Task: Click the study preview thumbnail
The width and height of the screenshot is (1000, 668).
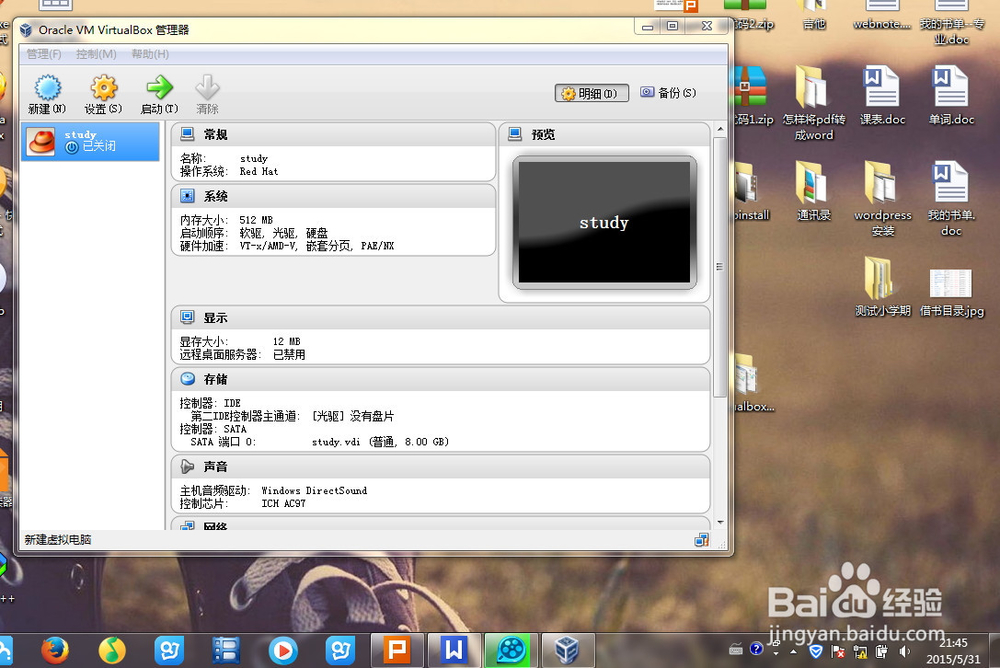Action: click(604, 222)
